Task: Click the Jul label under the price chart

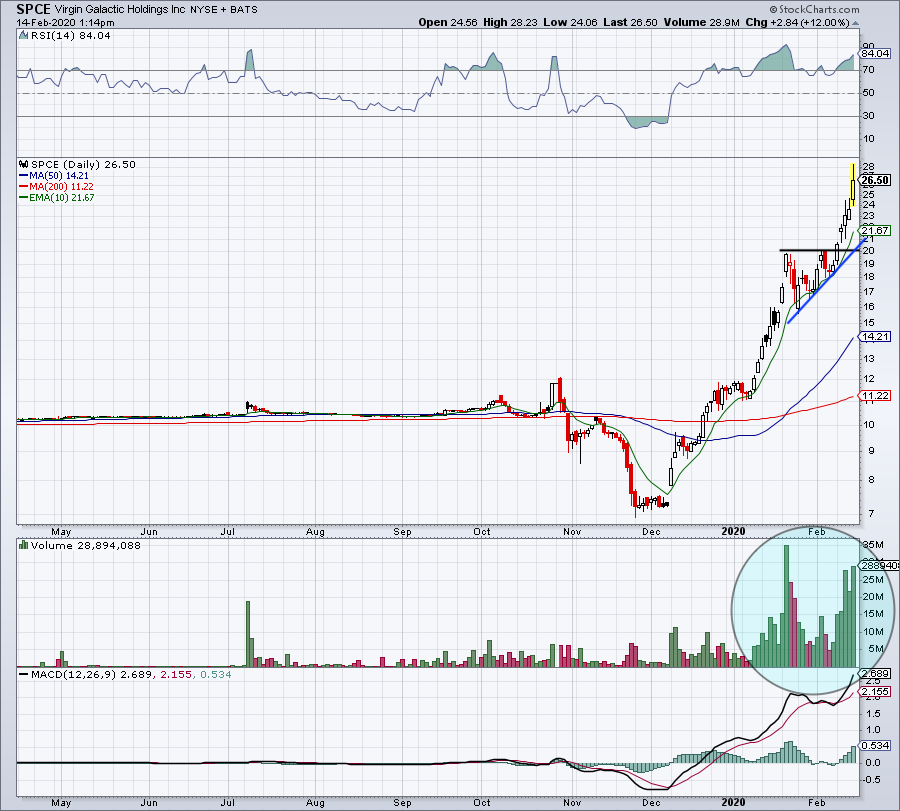Action: tap(228, 531)
